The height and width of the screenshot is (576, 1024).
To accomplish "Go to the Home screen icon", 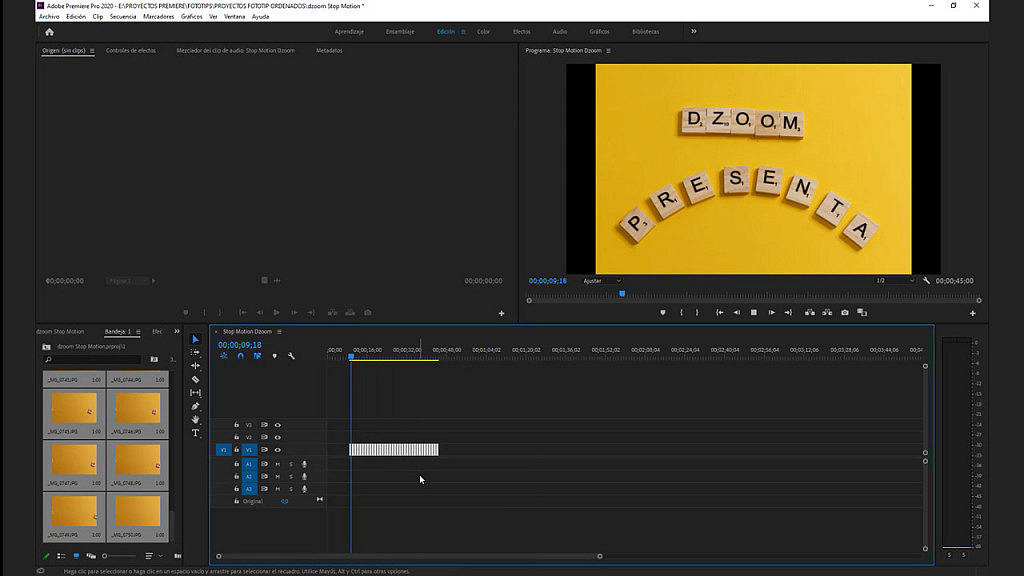I will [x=49, y=32].
